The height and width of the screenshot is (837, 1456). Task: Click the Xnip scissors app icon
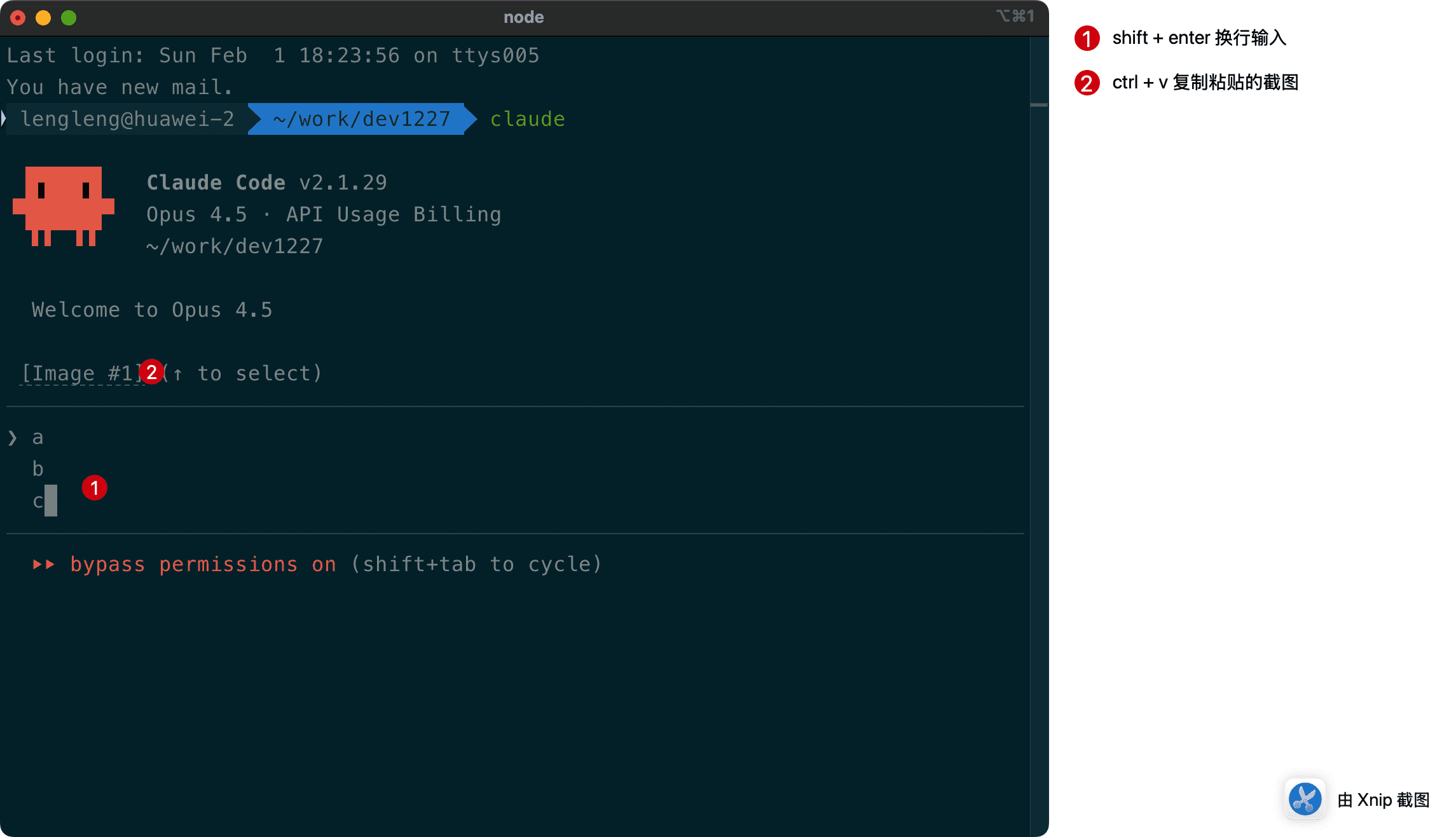[x=1305, y=799]
